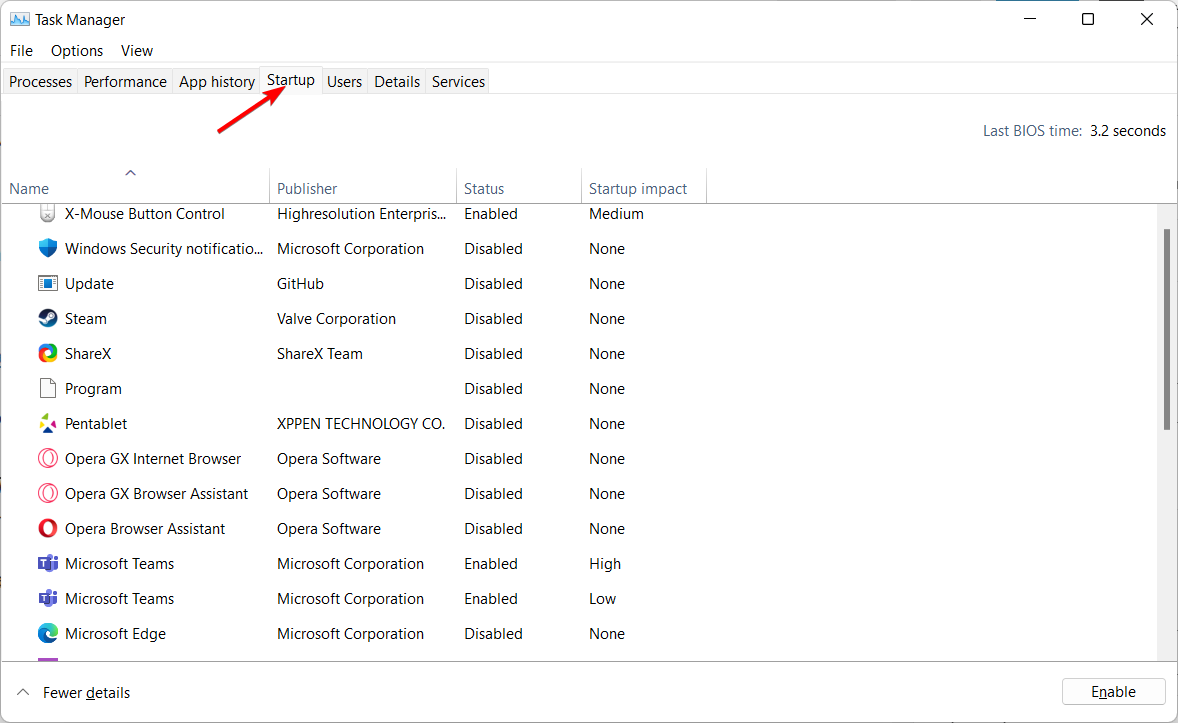The width and height of the screenshot is (1178, 723).
Task: Select the ShareX row name
Action: point(88,353)
